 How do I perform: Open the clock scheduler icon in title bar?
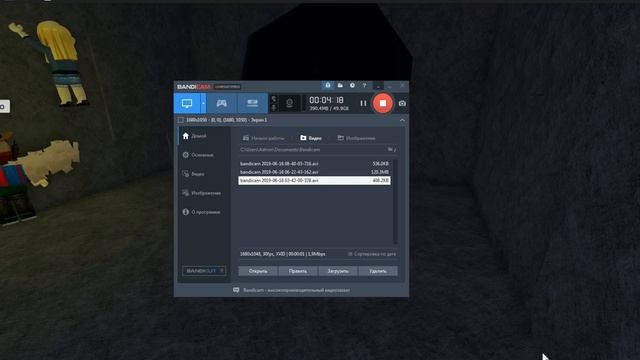point(352,85)
